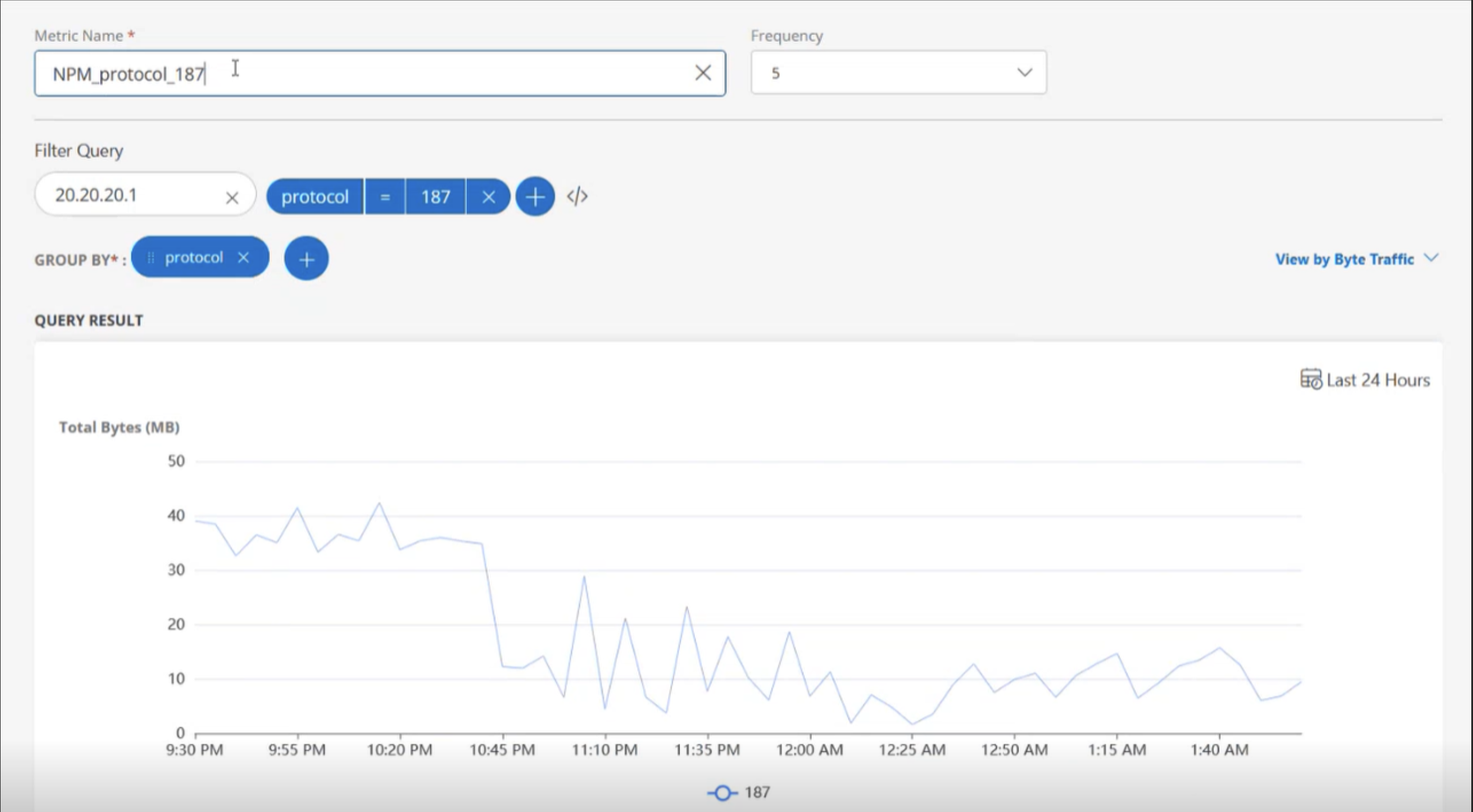Click the Total Bytes (MB) axis title
Image resolution: width=1473 pixels, height=812 pixels.
(119, 427)
